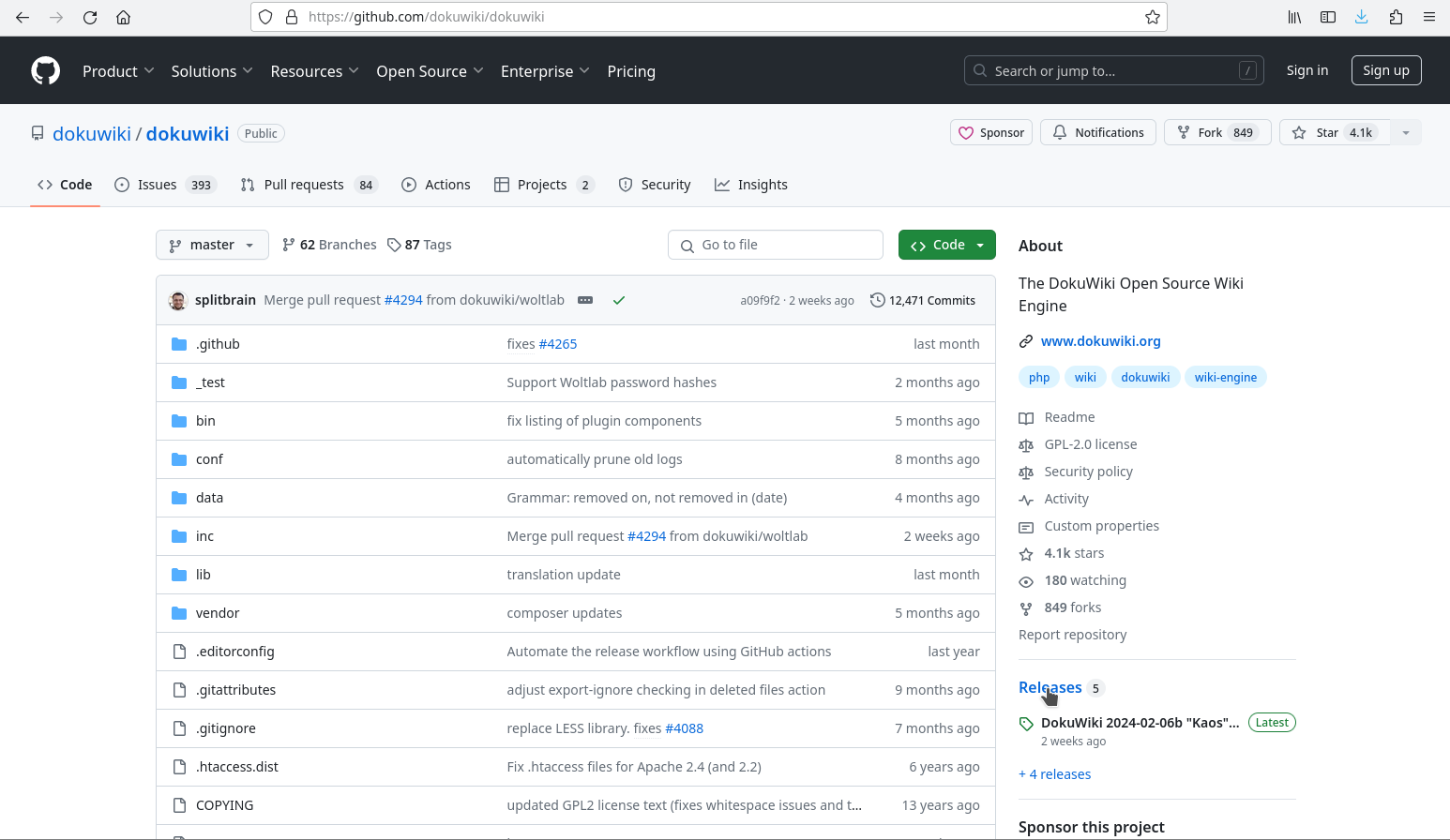1450x840 pixels.
Task: Open the splitbrain avatar profile
Action: coord(178,301)
